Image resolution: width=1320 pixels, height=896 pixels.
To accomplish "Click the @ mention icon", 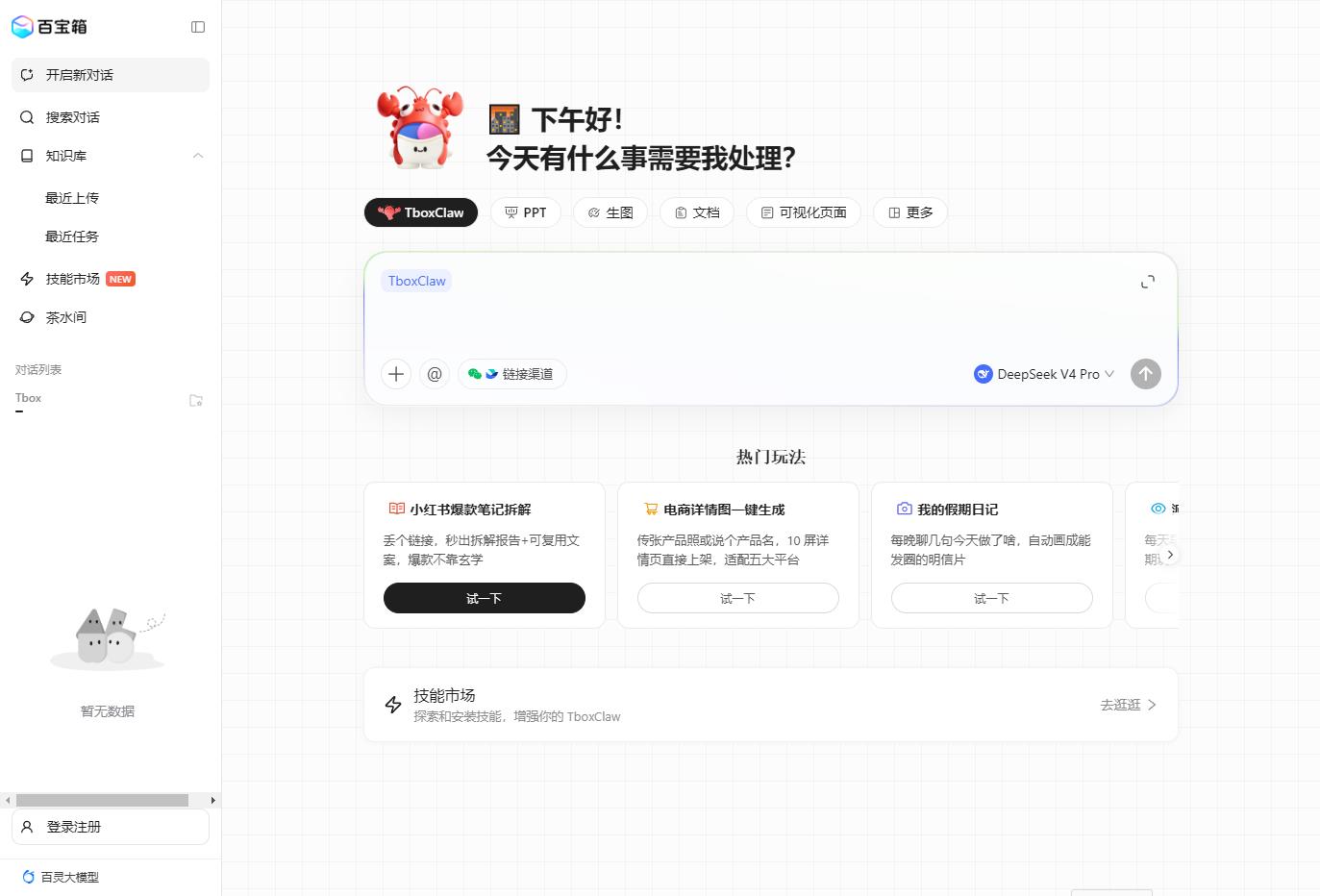I will tap(435, 374).
